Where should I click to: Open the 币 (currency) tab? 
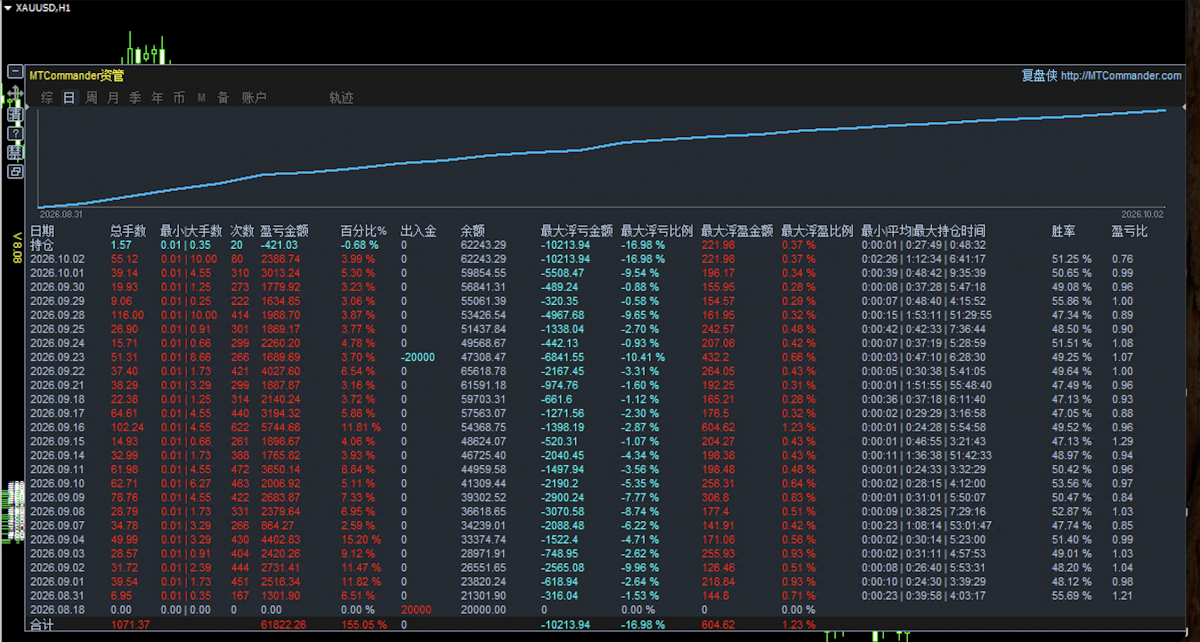pyautogui.click(x=179, y=98)
